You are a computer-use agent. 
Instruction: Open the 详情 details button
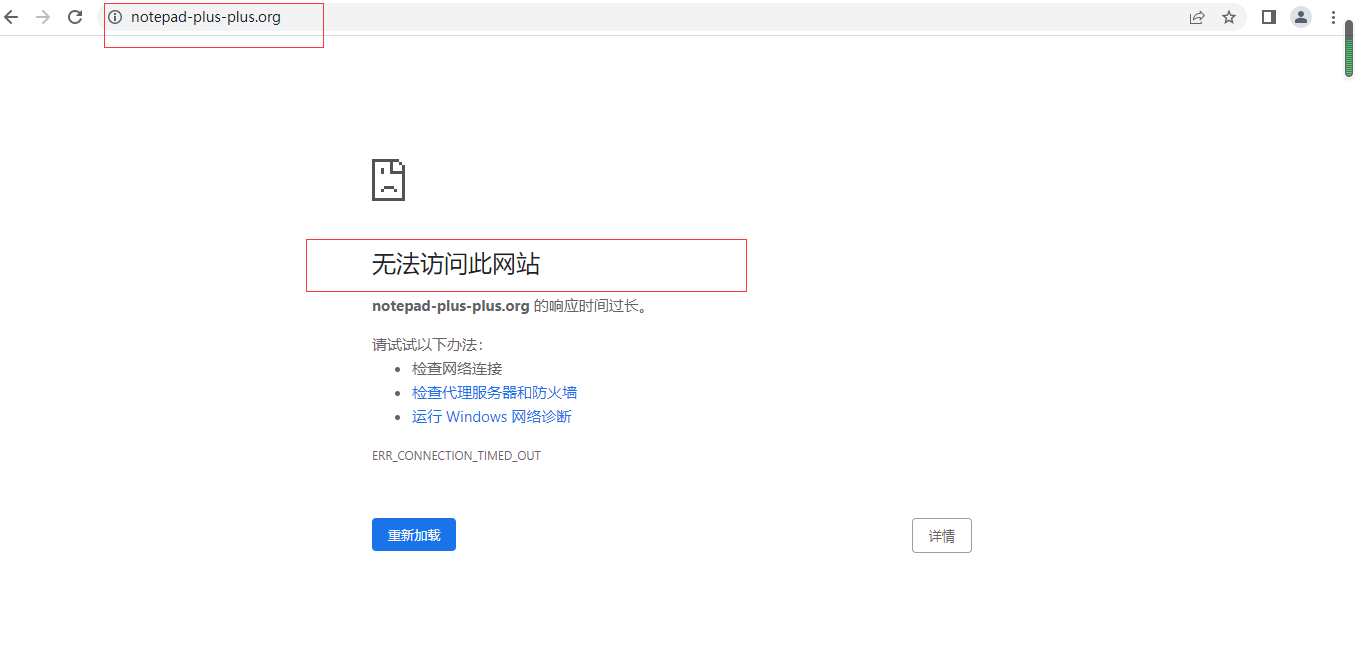[942, 535]
